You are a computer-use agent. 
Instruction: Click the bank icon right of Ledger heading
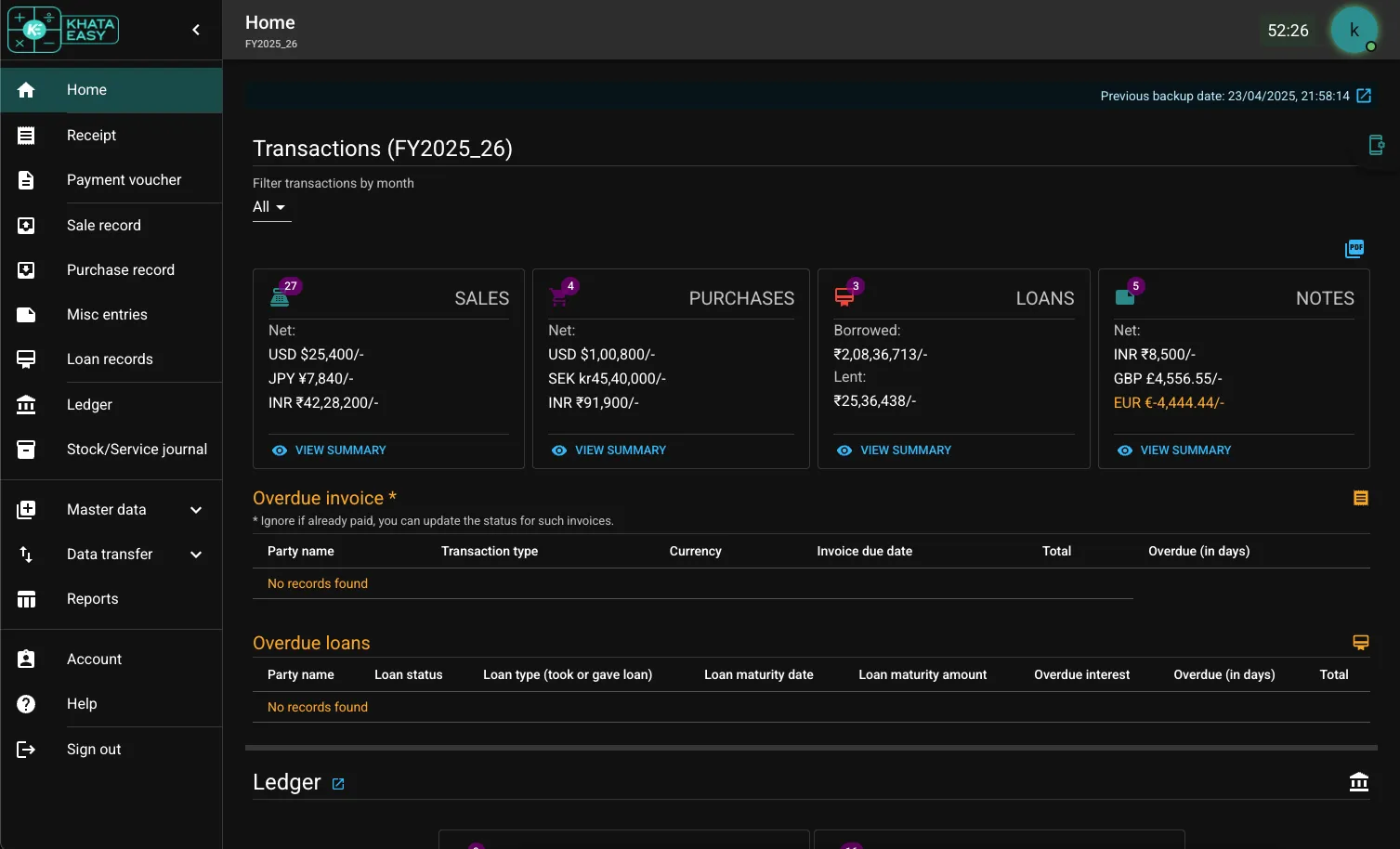(1359, 782)
